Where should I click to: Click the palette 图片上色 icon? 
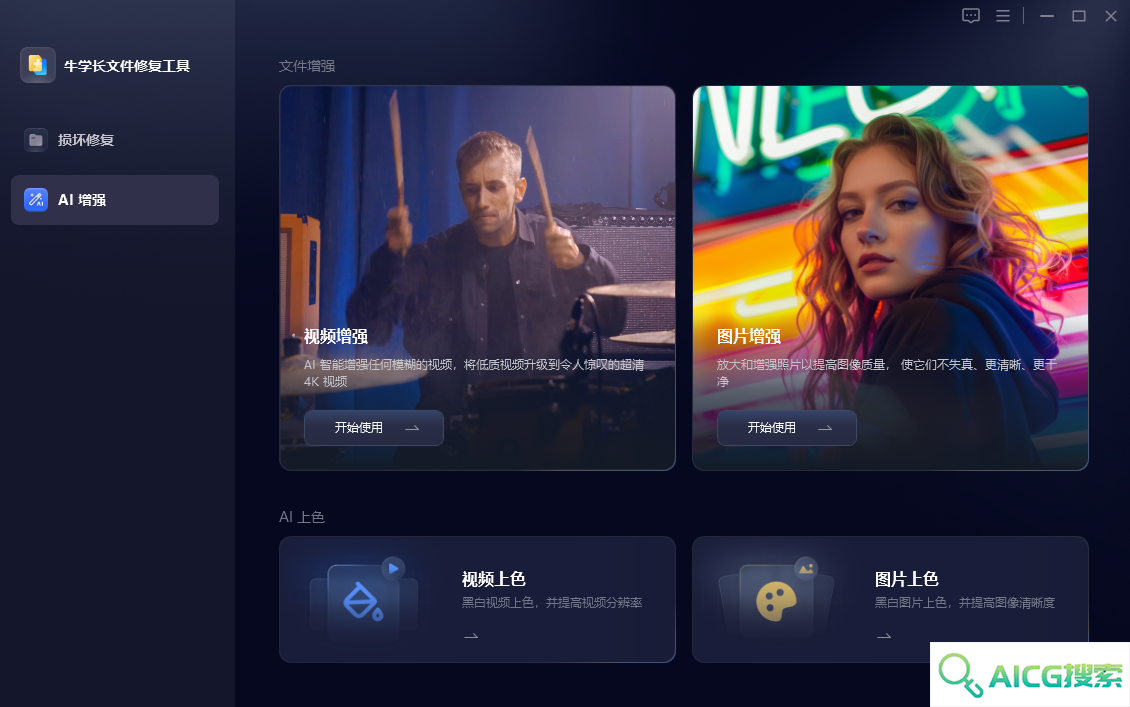click(776, 600)
